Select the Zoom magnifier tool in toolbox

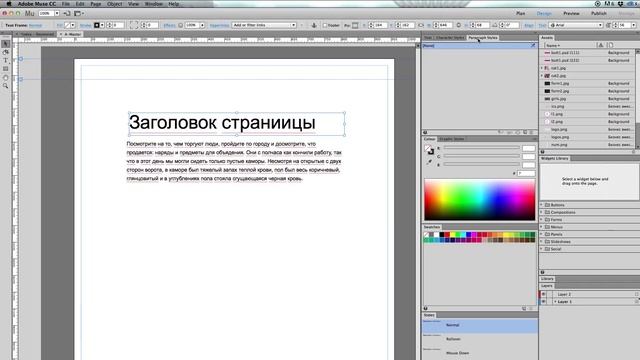click(5, 86)
